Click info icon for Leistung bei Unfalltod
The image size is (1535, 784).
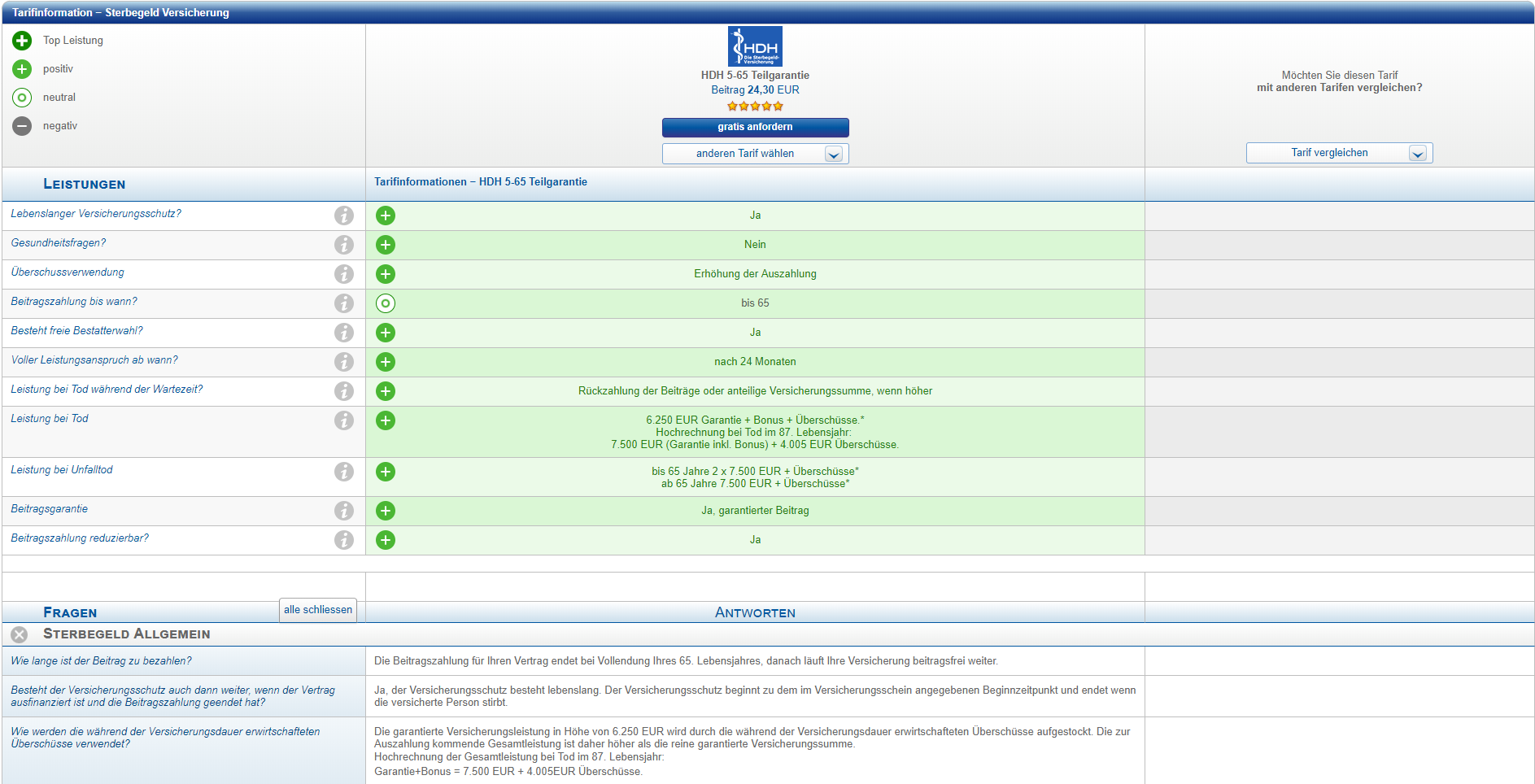click(x=344, y=472)
